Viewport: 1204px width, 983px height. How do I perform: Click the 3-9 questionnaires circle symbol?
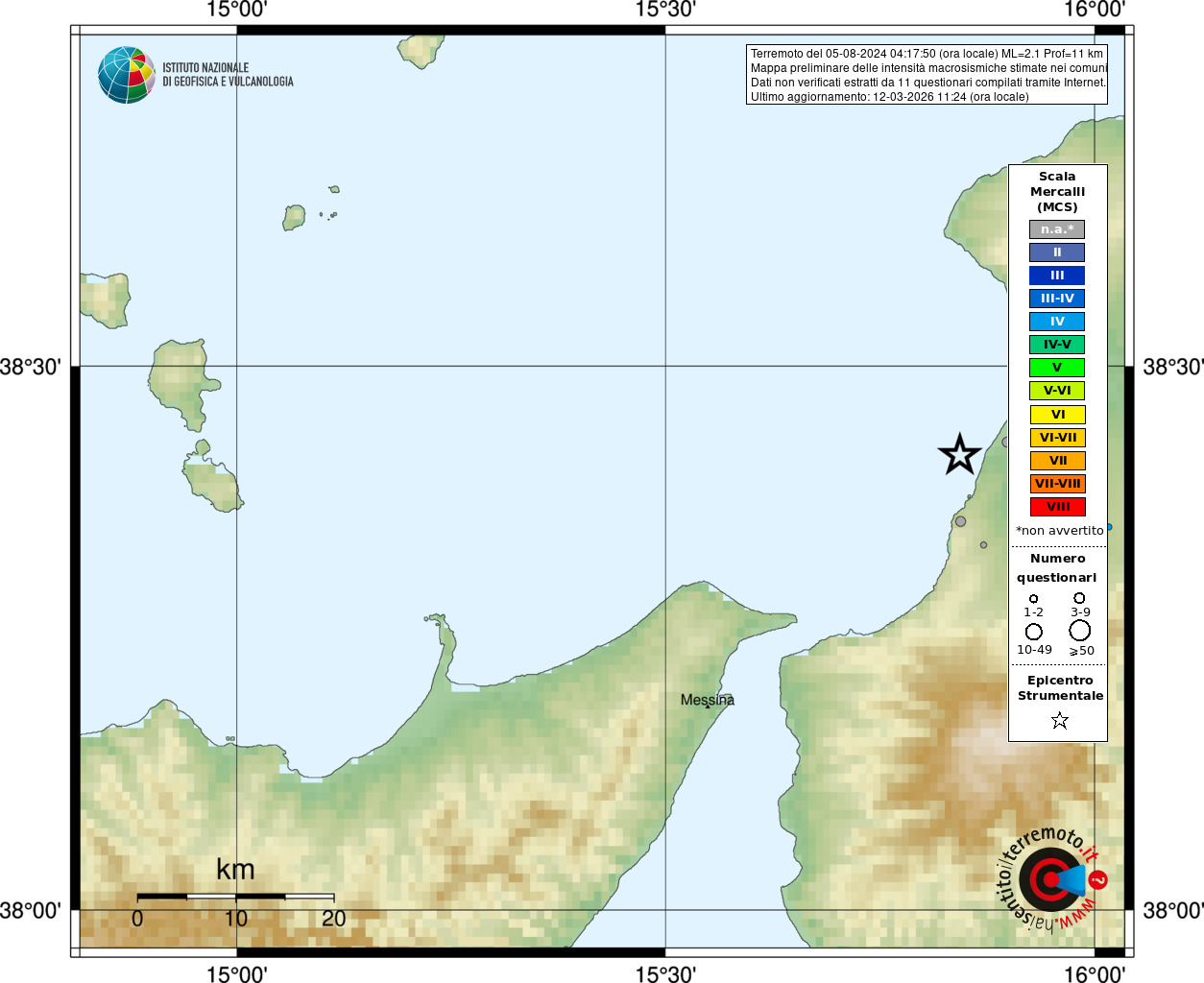(x=1079, y=597)
